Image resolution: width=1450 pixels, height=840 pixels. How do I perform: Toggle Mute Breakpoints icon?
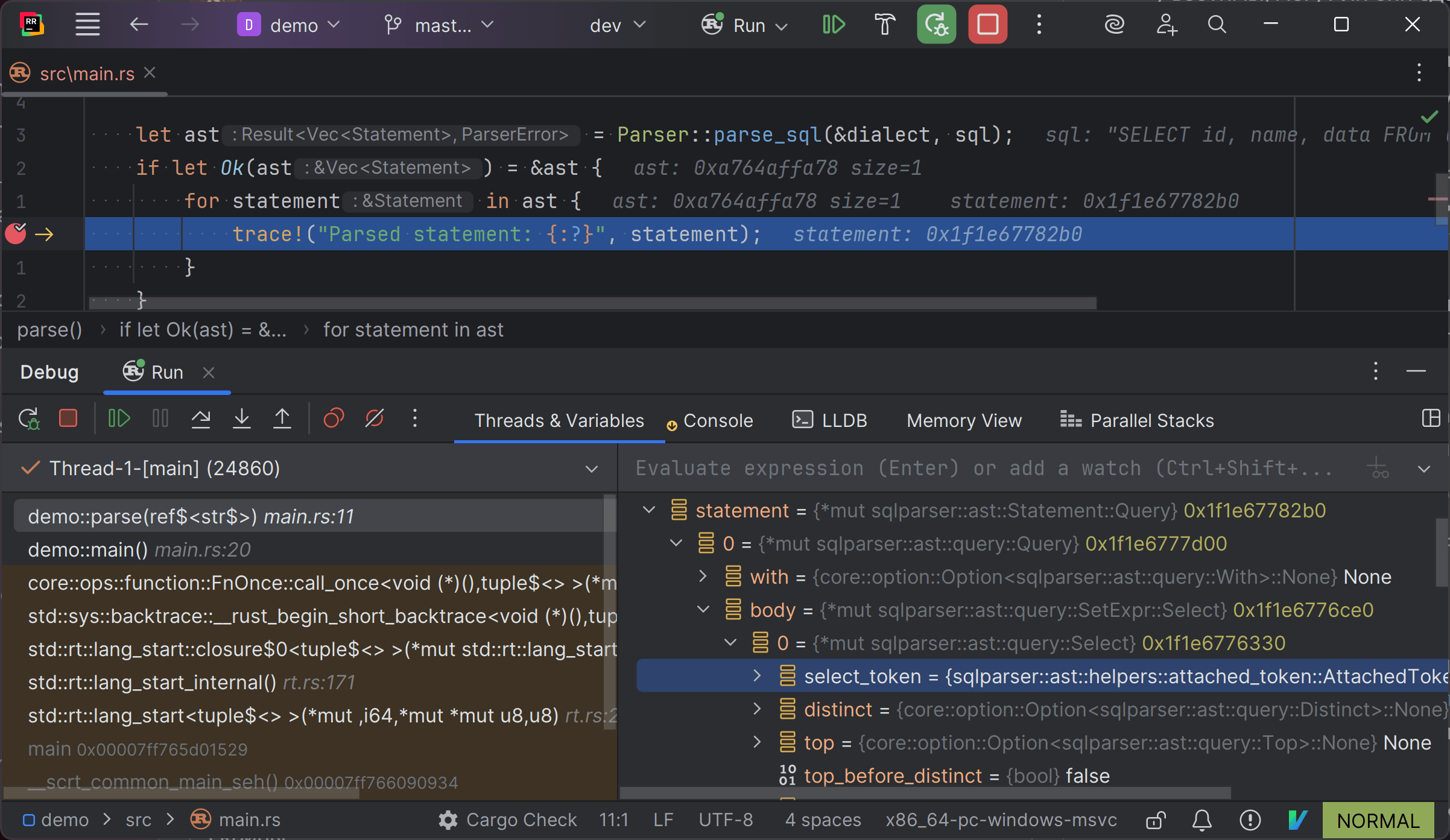tap(375, 418)
